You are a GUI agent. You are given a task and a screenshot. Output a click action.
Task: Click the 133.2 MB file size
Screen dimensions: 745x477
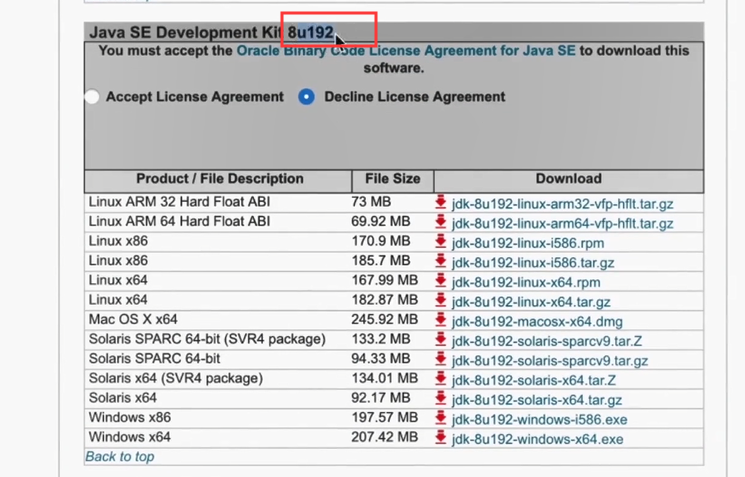[381, 339]
